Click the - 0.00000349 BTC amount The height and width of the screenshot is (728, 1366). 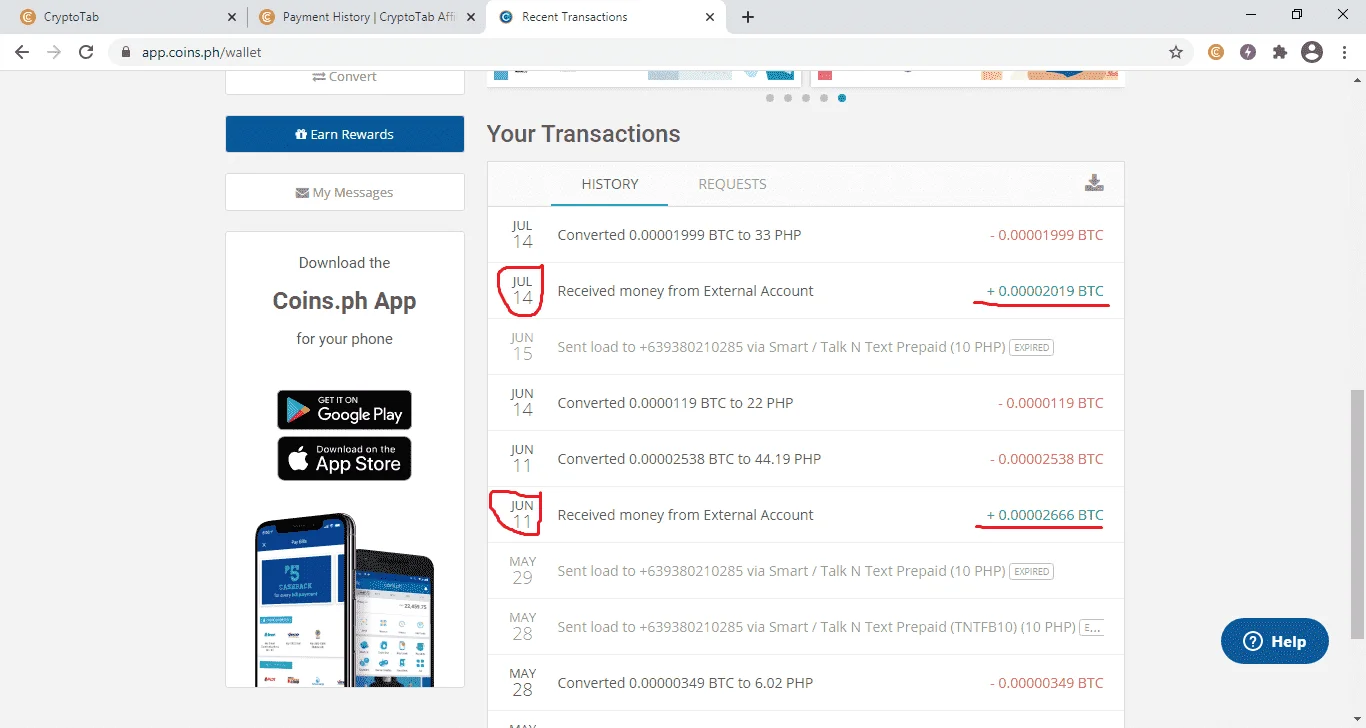click(1047, 683)
